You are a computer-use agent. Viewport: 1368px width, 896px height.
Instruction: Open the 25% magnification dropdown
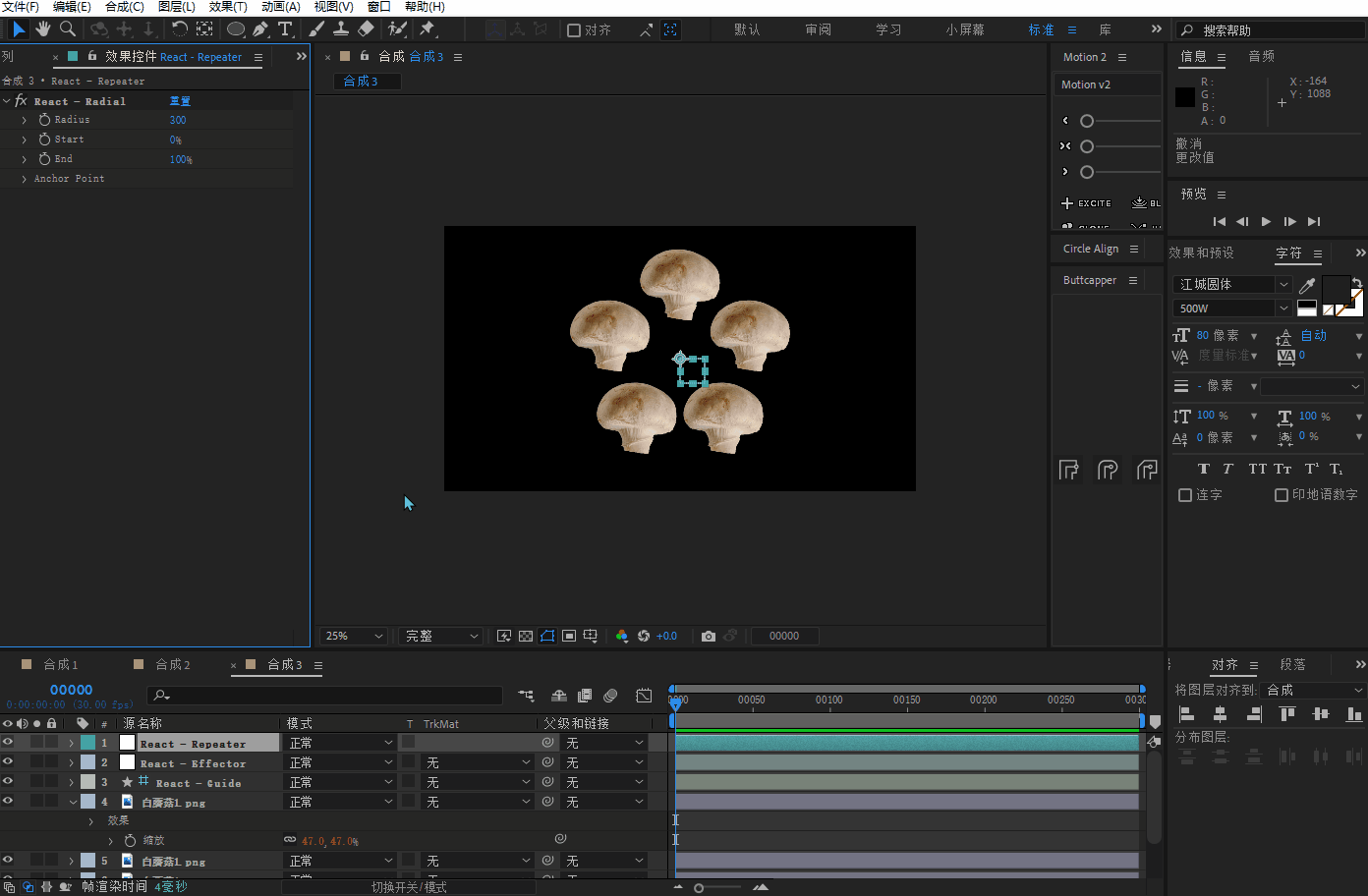354,636
